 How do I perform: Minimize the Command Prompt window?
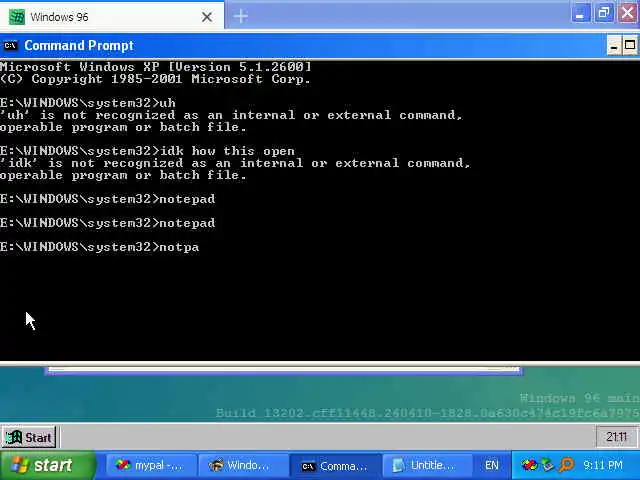tap(613, 45)
